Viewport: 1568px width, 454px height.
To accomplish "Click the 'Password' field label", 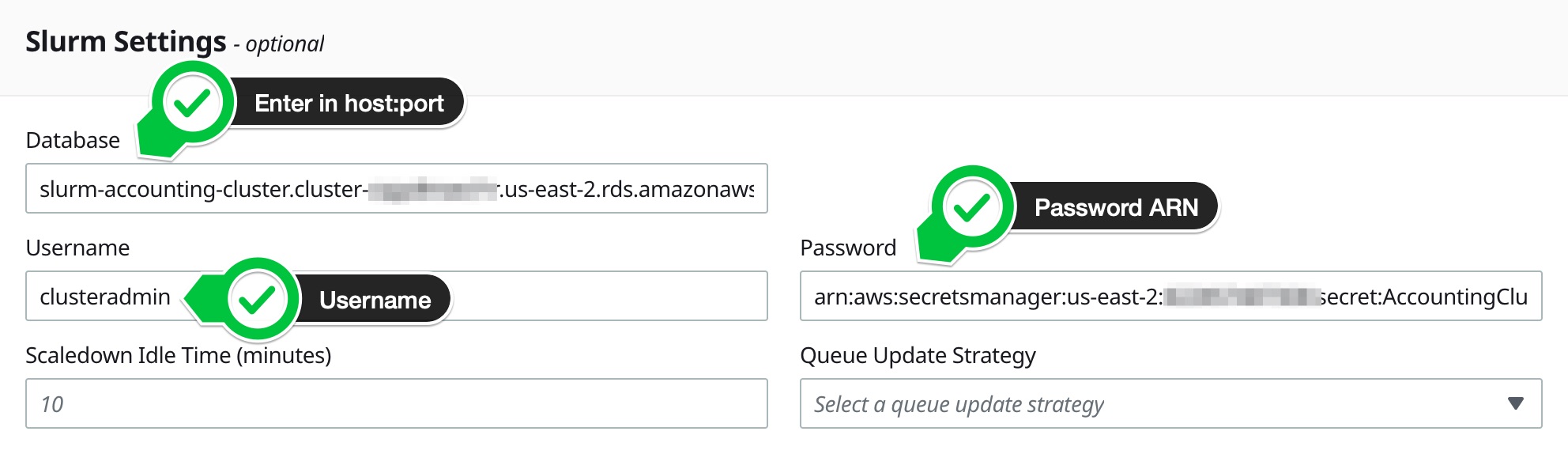I will pos(848,248).
